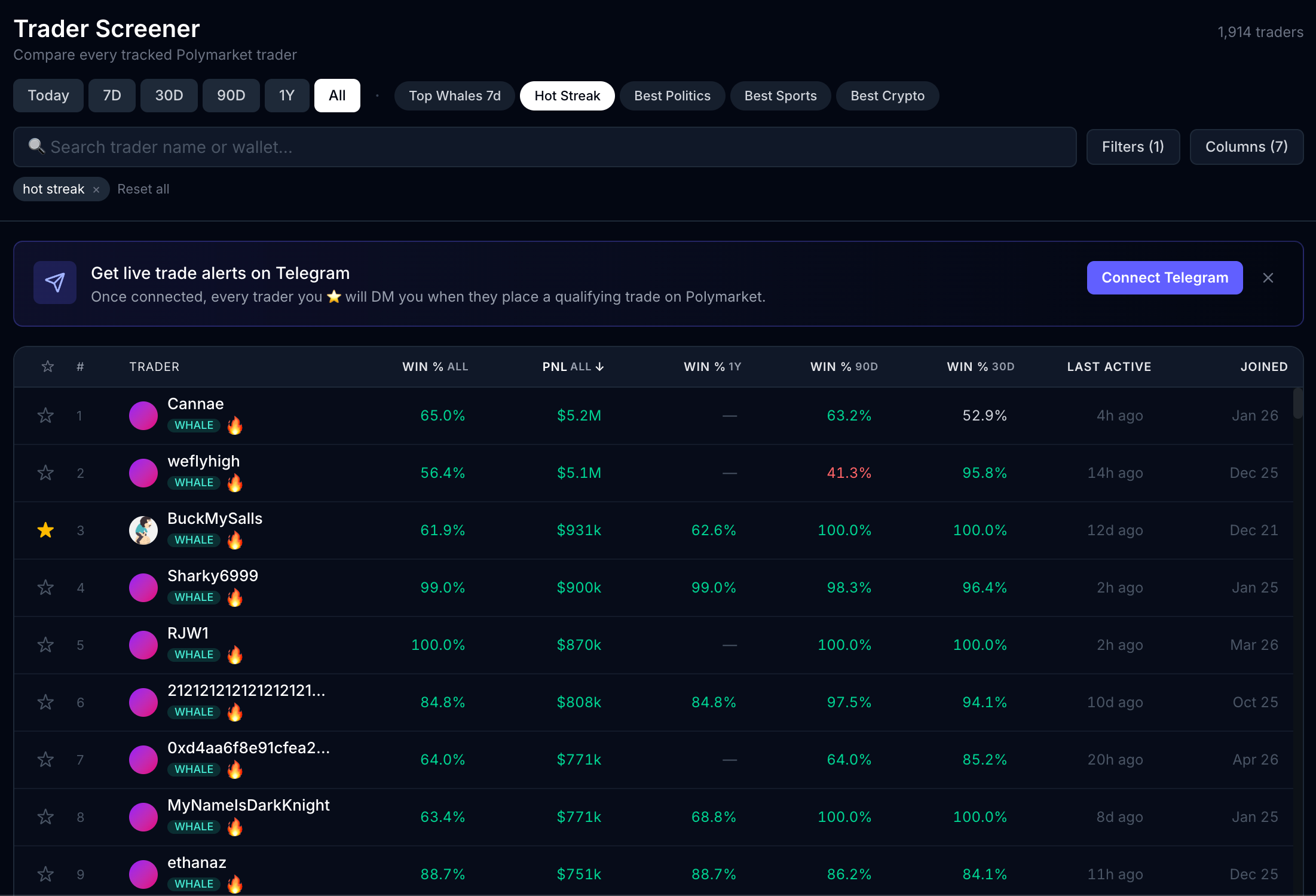Sort by WIN % 30D column
The height and width of the screenshot is (896, 1316).
tap(981, 367)
